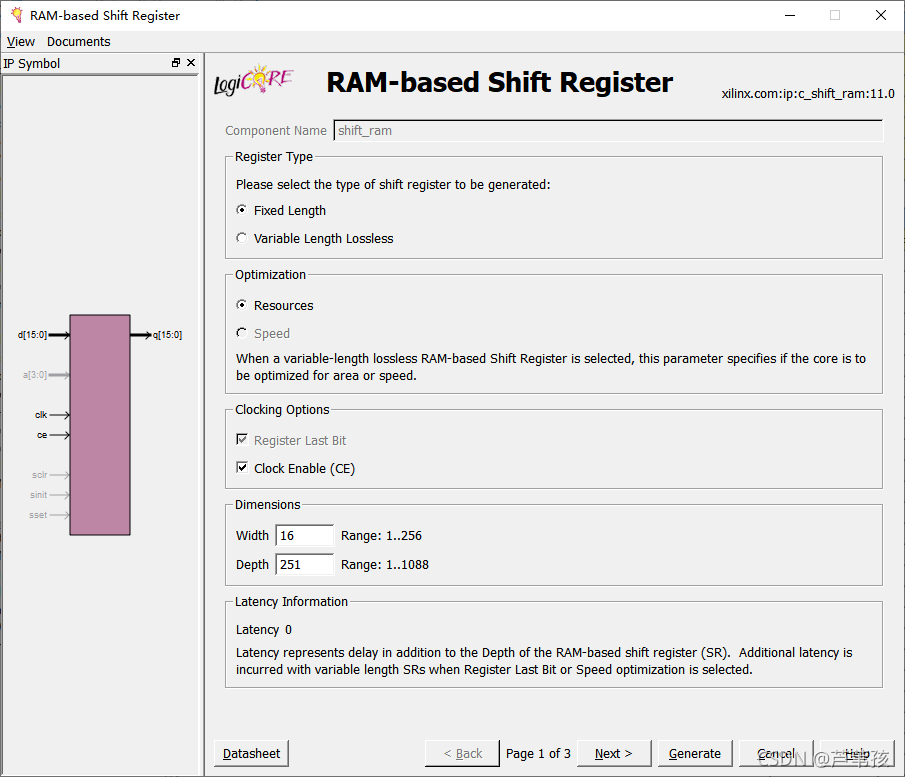This screenshot has width=905, height=777.
Task: Click the 'Latency 0' value
Action: tap(264, 630)
